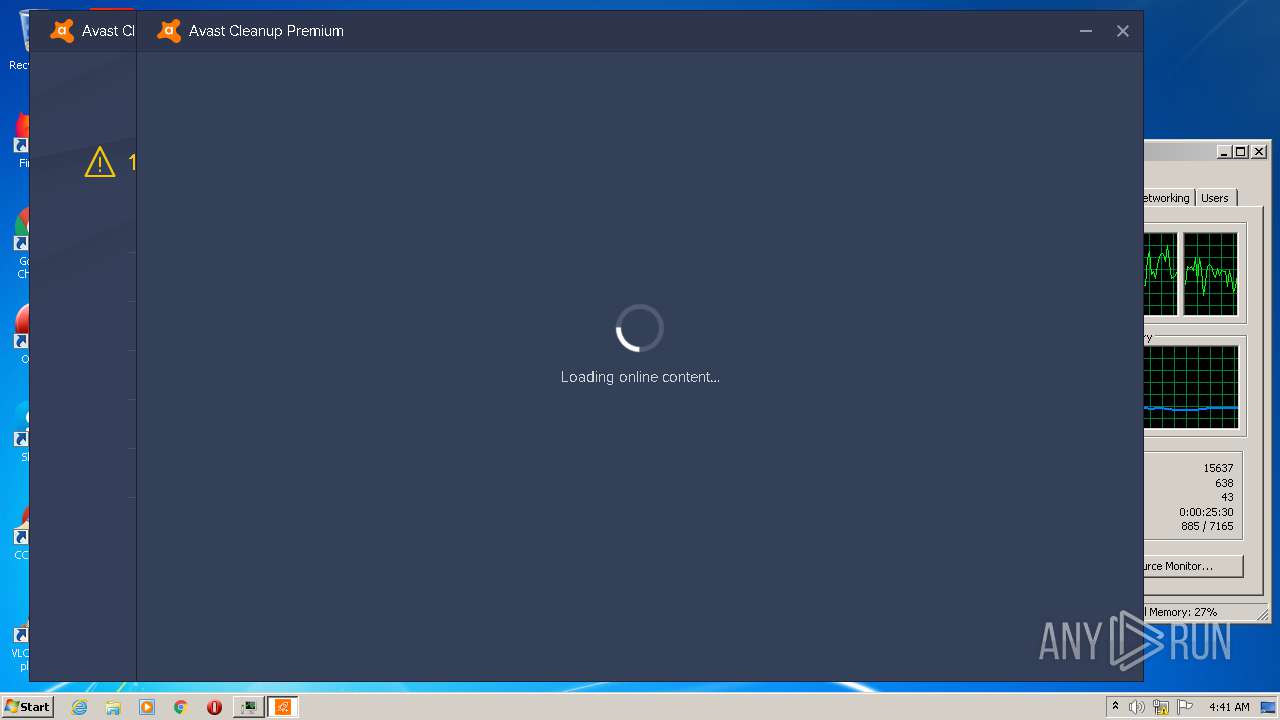Click the Avast Cleanup Premium logo icon
Image resolution: width=1280 pixels, height=720 pixels.
169,31
